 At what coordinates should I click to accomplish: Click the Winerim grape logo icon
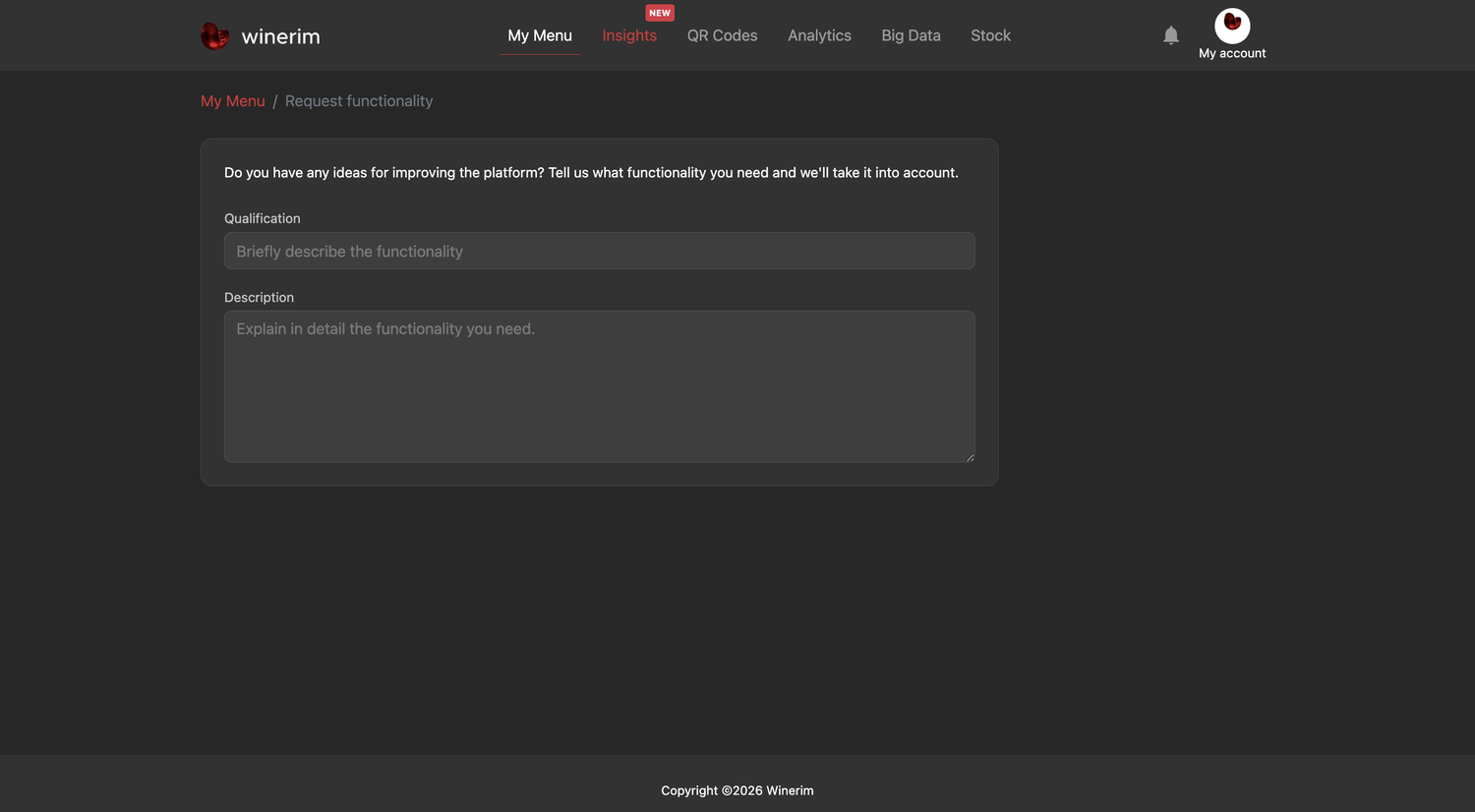[214, 36]
